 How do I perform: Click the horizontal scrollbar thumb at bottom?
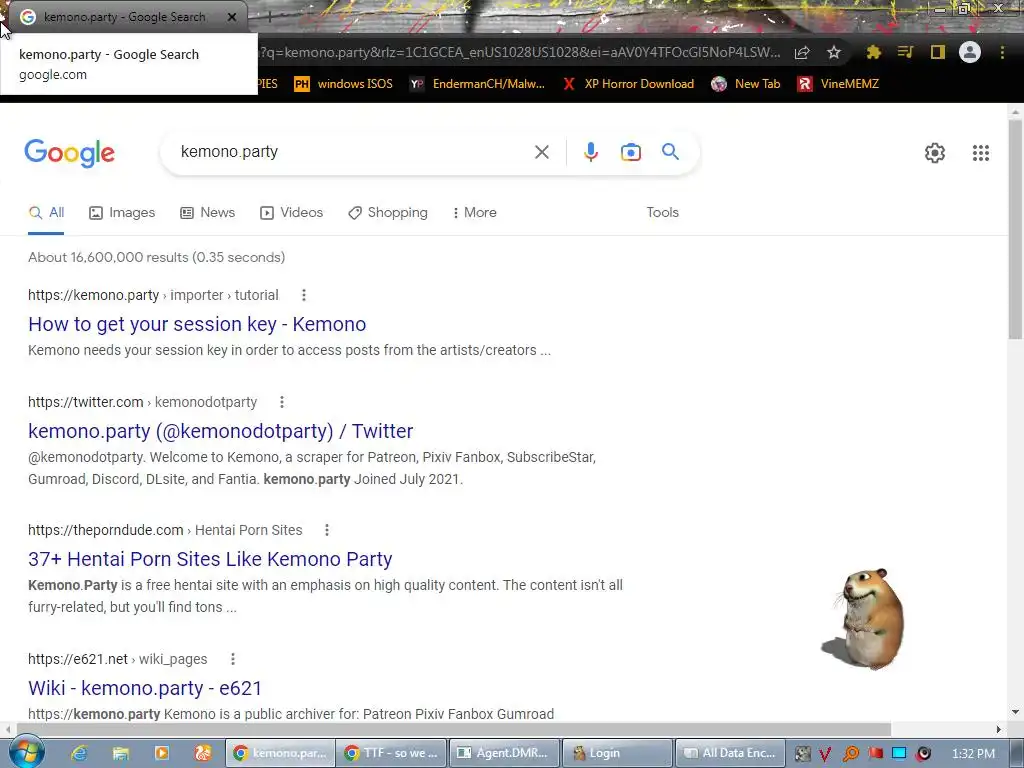[x=454, y=729]
